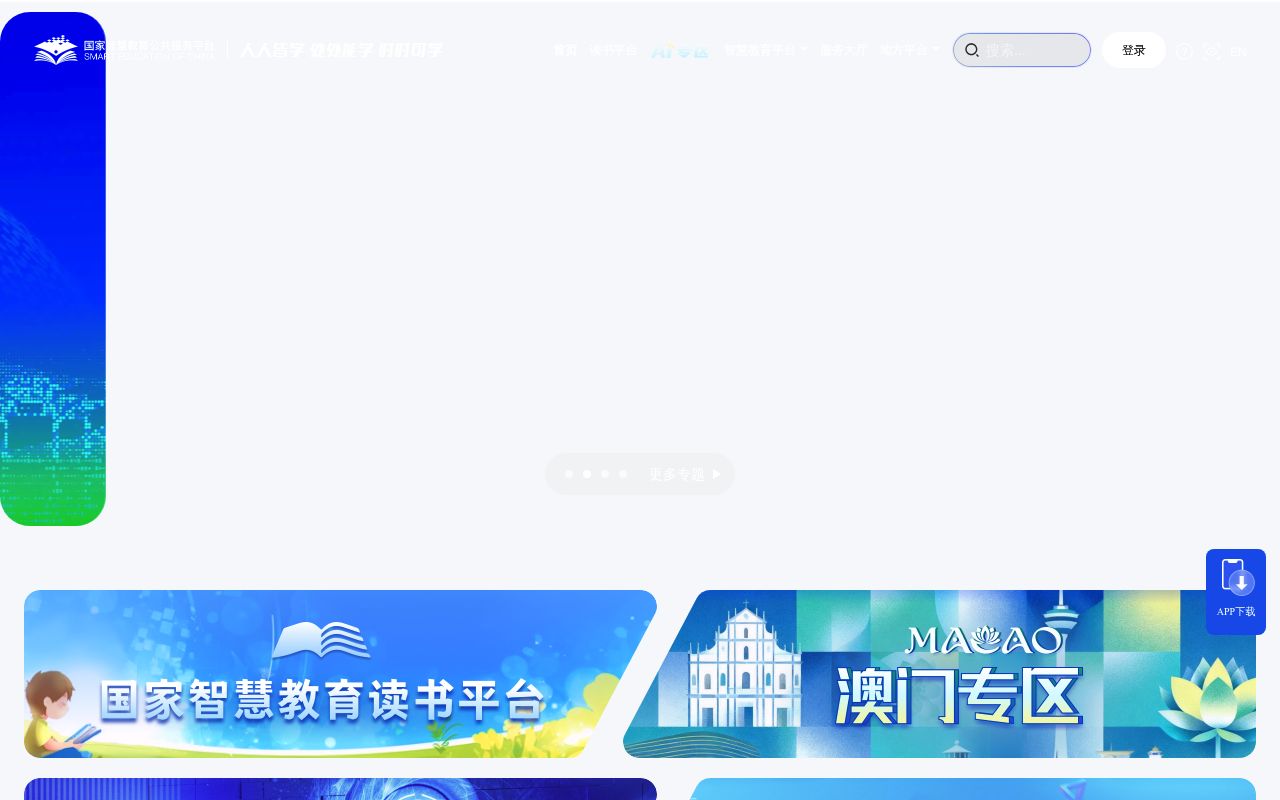Click the 登录 button
This screenshot has width=1280, height=800.
click(1134, 50)
